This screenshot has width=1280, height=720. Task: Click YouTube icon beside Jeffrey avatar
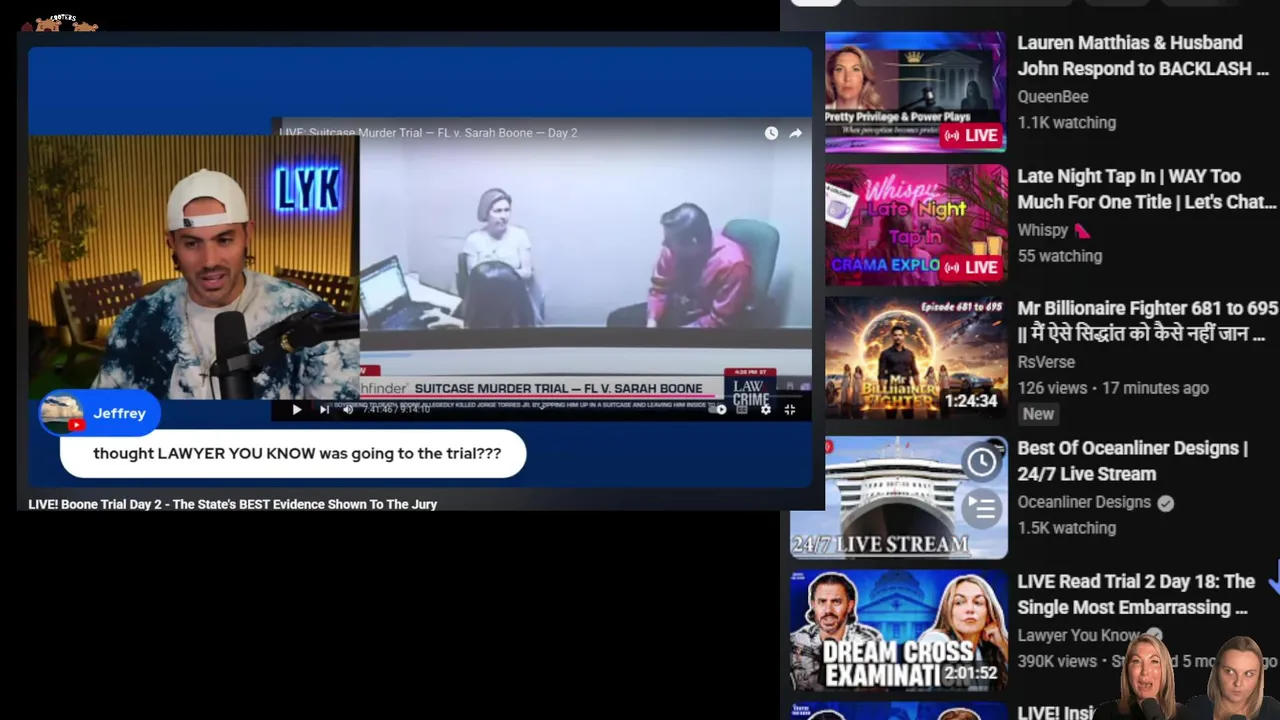tap(75, 425)
